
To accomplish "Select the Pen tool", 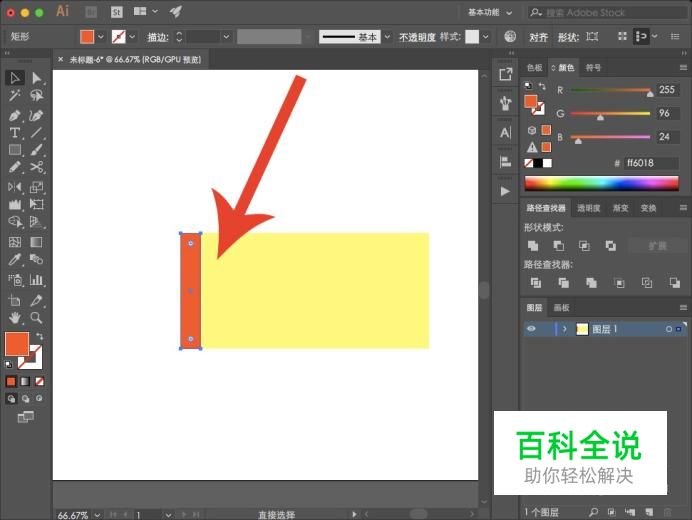I will point(15,114).
